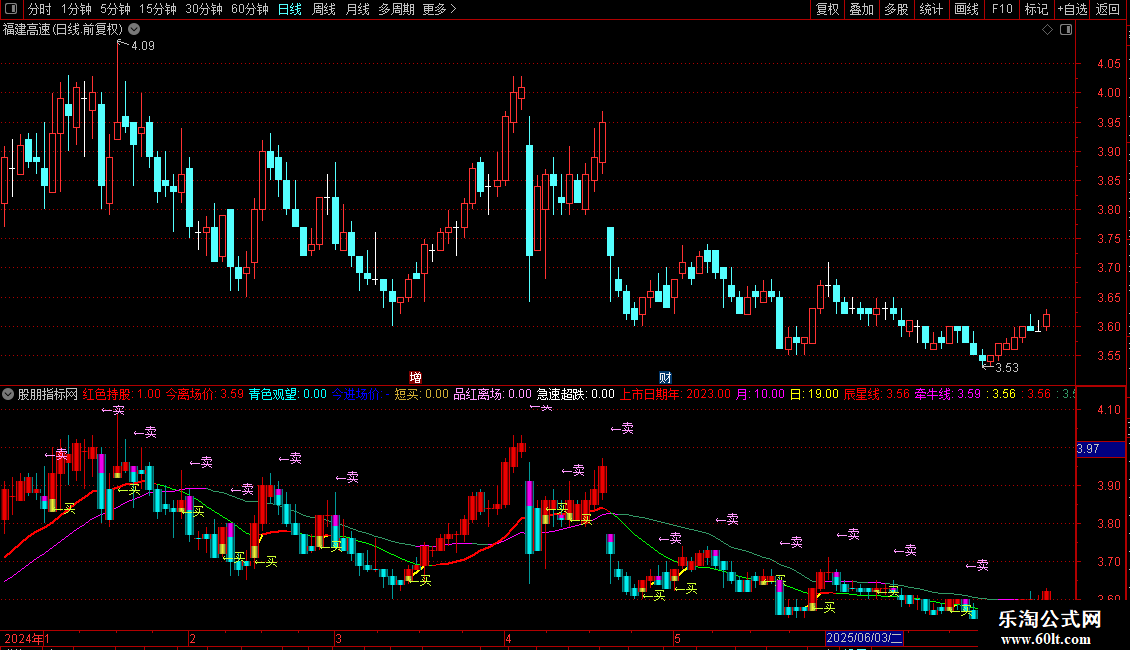Open 多周期 multi-period view
Screen dimensions: 1130x650
click(396, 9)
